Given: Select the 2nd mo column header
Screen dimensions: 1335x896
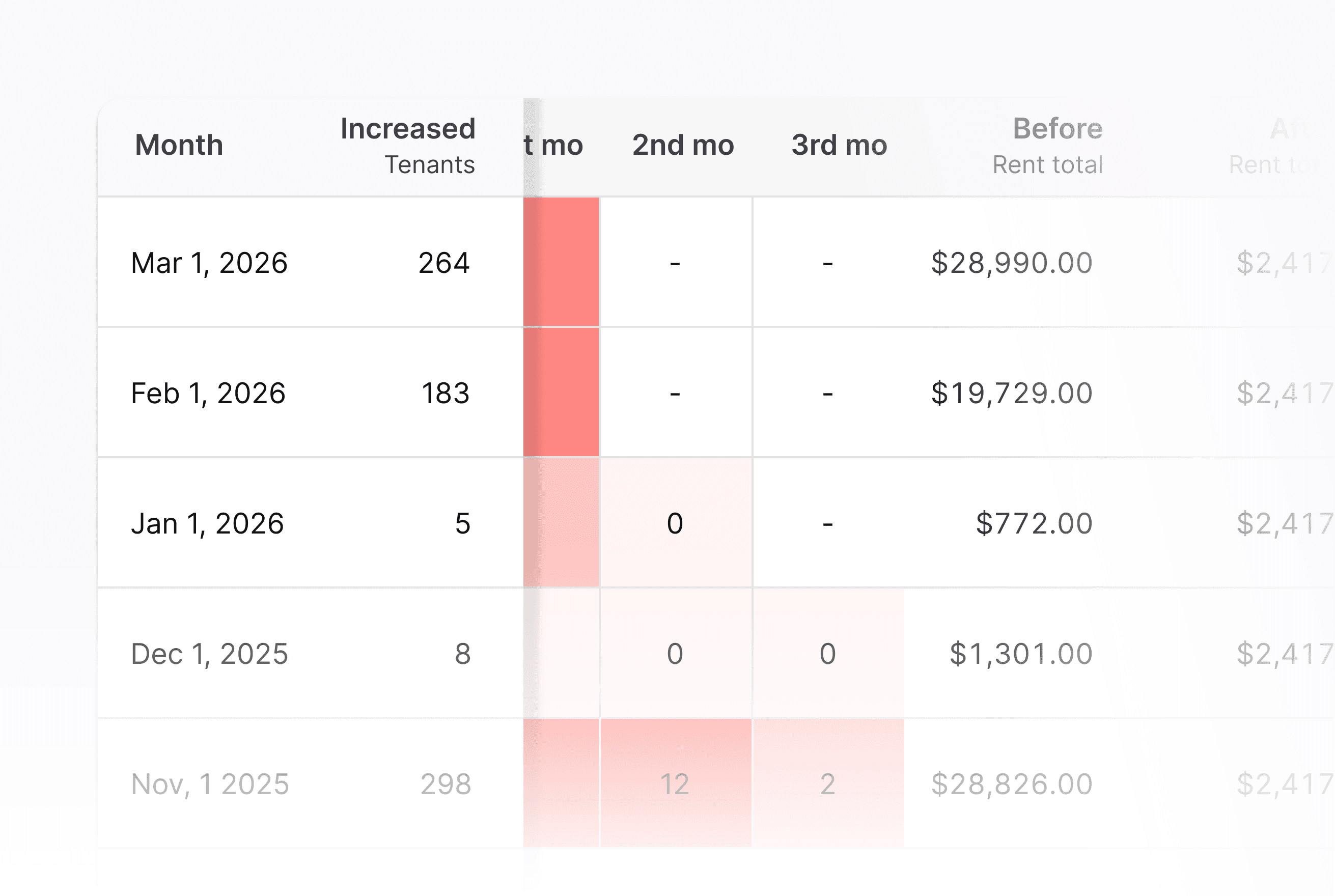Looking at the screenshot, I should point(682,145).
